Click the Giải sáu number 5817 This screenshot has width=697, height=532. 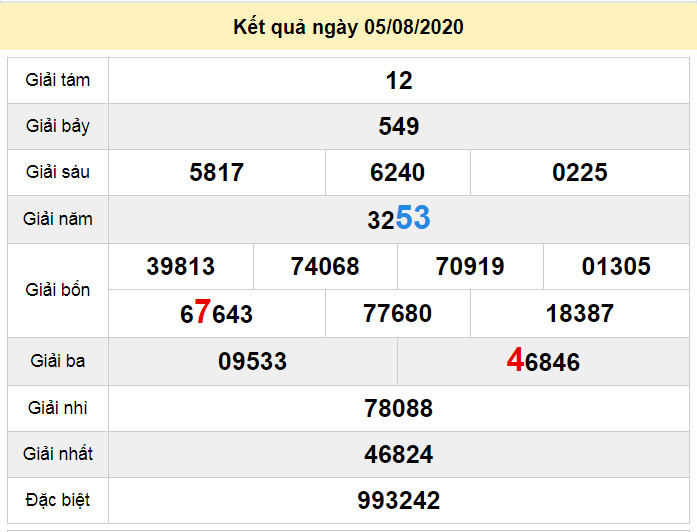pyautogui.click(x=216, y=172)
